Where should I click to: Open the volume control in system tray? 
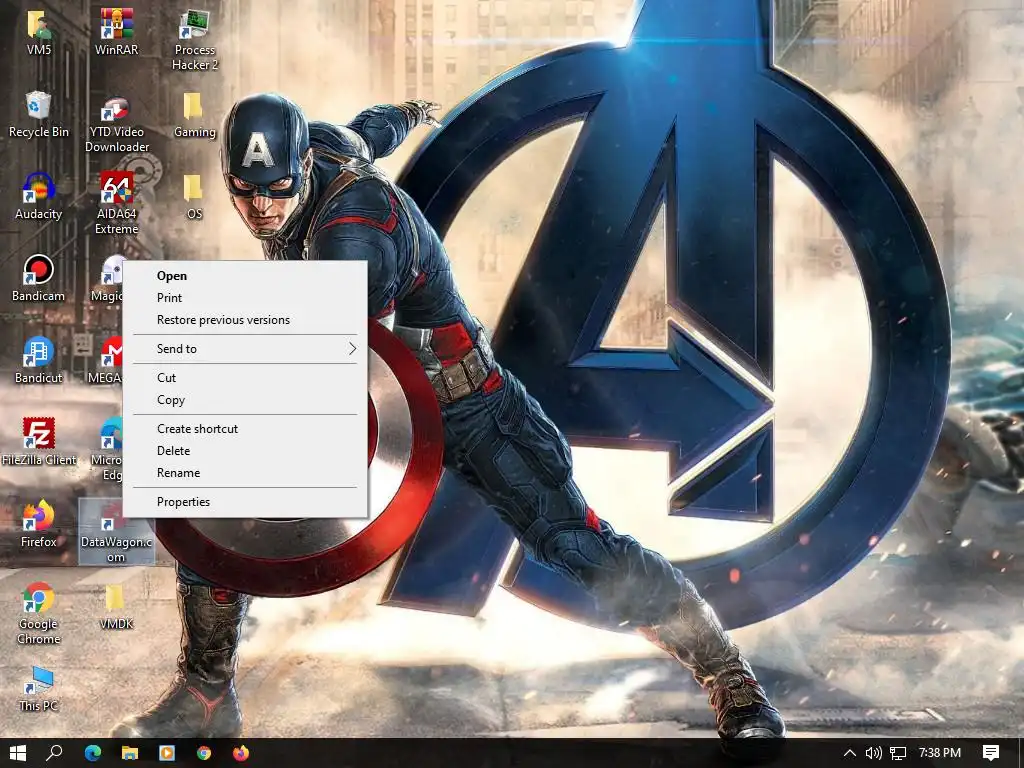tap(873, 753)
